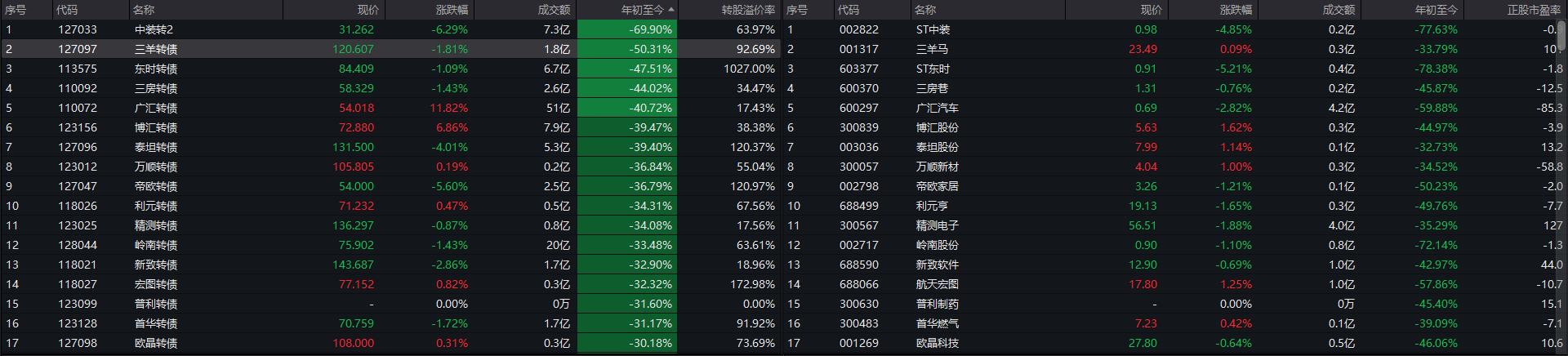Click bond code 123156 for 博汇转债
The image size is (1568, 356).
tap(78, 127)
